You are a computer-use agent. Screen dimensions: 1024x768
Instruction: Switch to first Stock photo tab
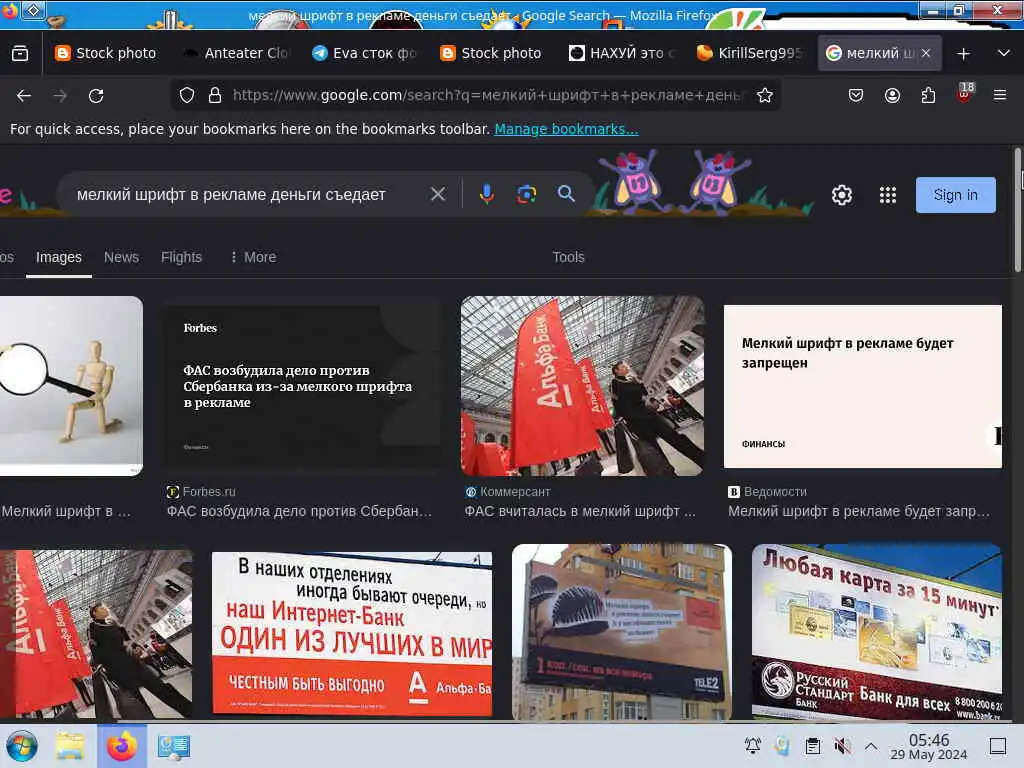106,54
